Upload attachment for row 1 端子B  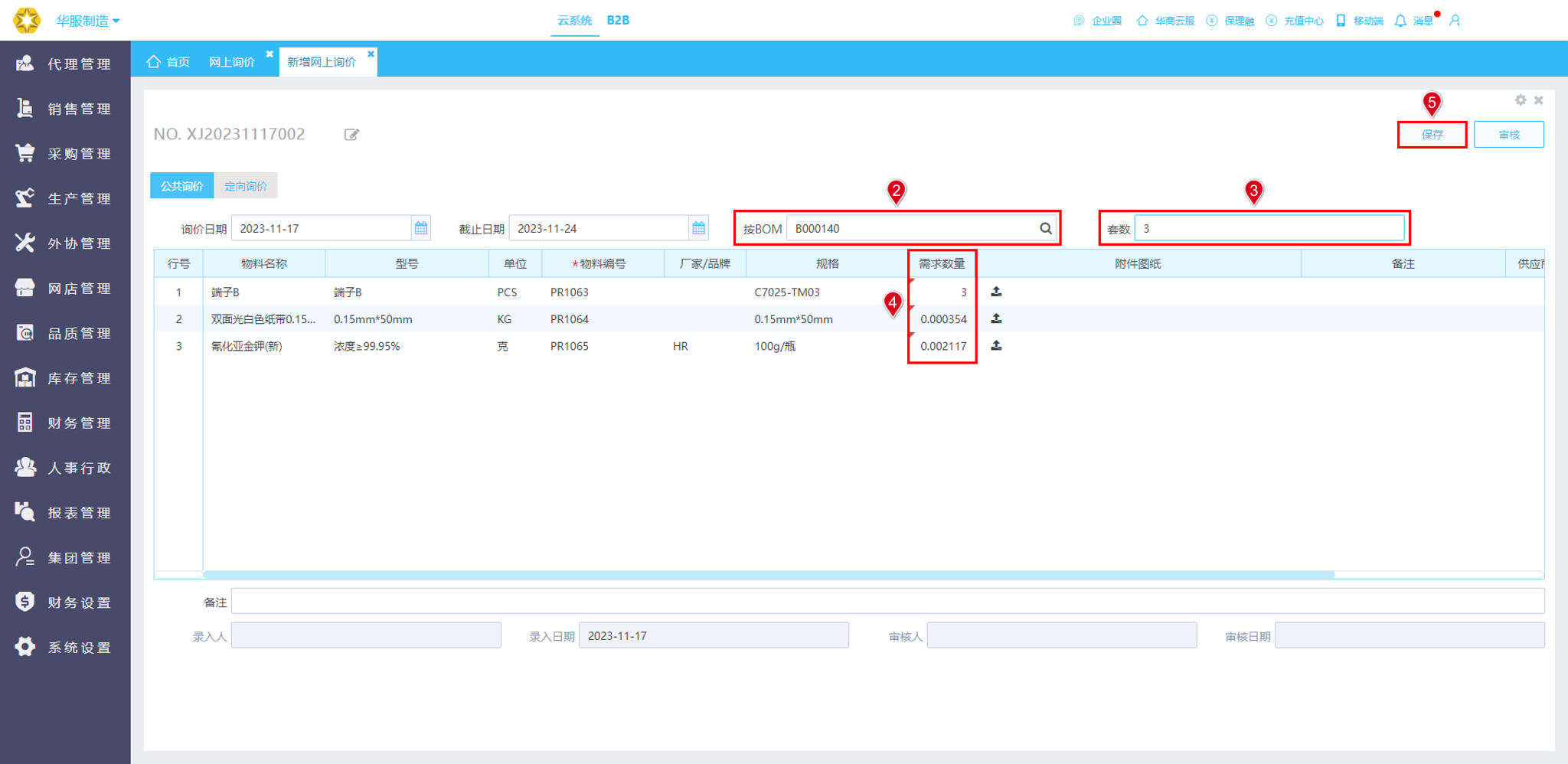click(996, 292)
